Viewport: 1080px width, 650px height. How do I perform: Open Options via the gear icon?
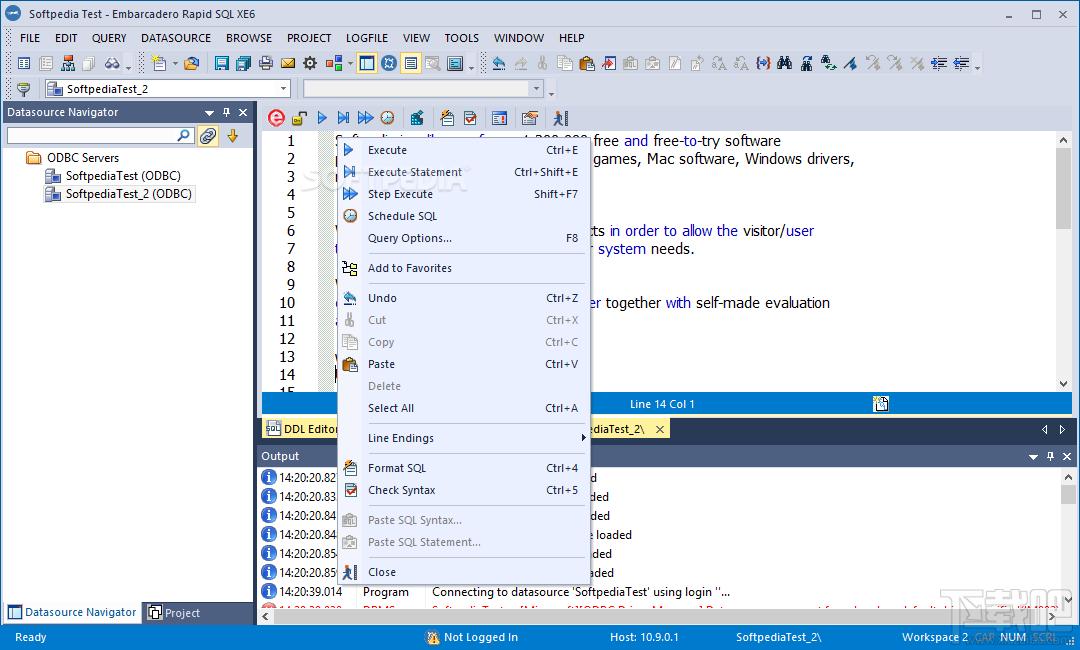[310, 63]
